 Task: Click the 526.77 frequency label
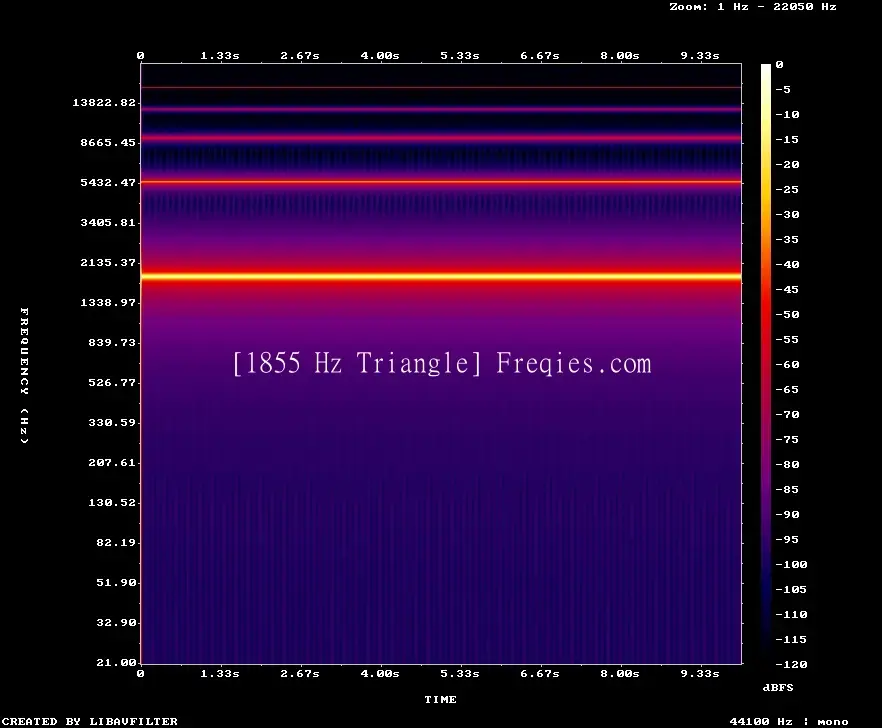point(112,383)
